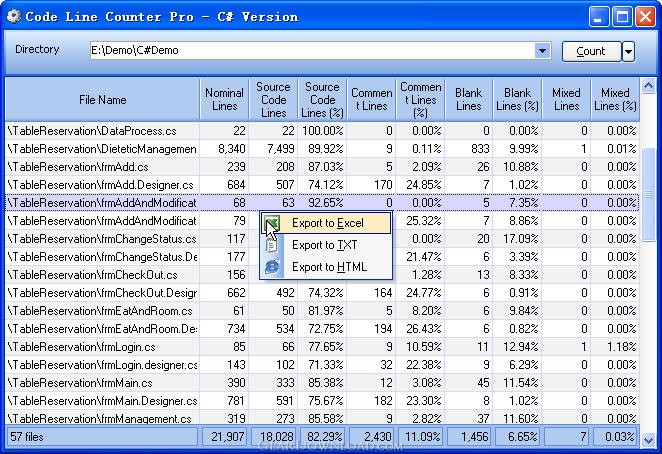Select the frmLogin.designer.cs file row
The height and width of the screenshot is (454, 662).
pos(322,365)
